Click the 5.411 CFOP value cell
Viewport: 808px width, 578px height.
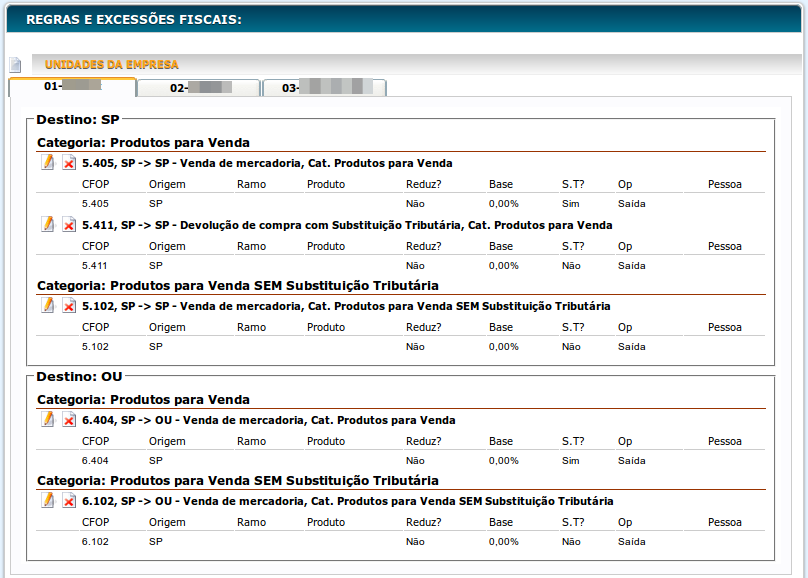[x=95, y=266]
